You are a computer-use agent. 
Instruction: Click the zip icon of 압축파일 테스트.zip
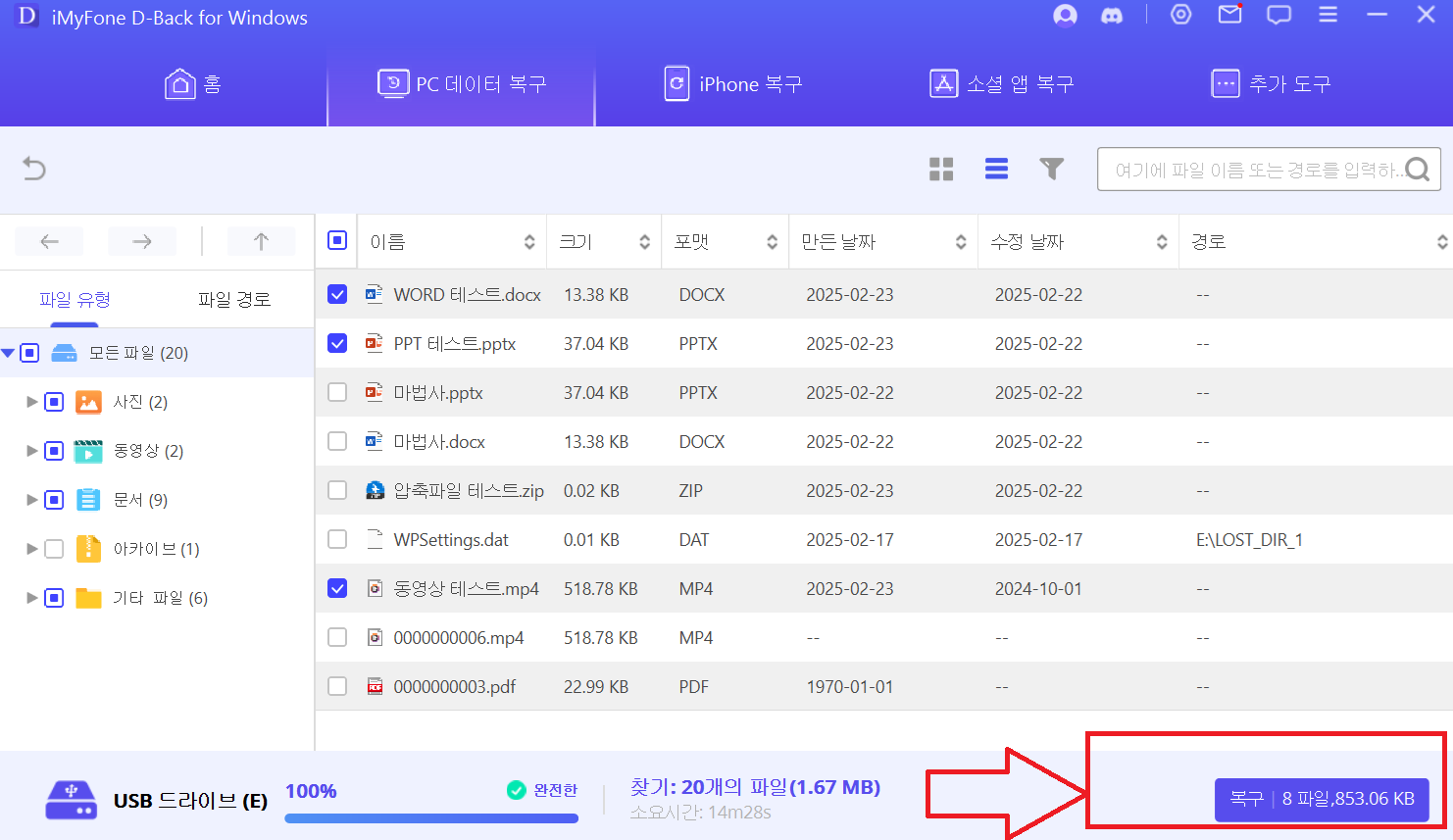tap(375, 489)
